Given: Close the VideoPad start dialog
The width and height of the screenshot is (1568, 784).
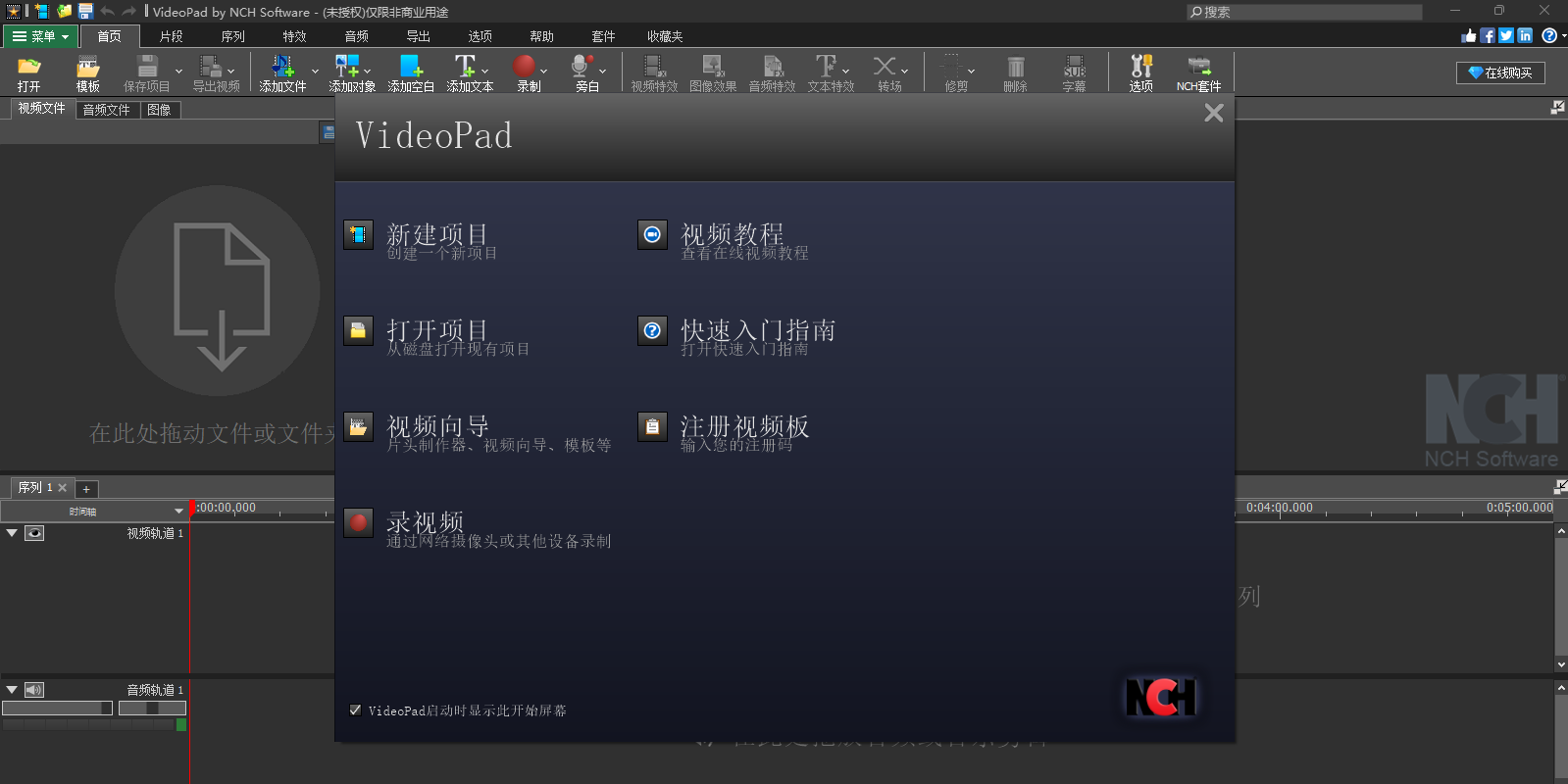Looking at the screenshot, I should tap(1214, 113).
